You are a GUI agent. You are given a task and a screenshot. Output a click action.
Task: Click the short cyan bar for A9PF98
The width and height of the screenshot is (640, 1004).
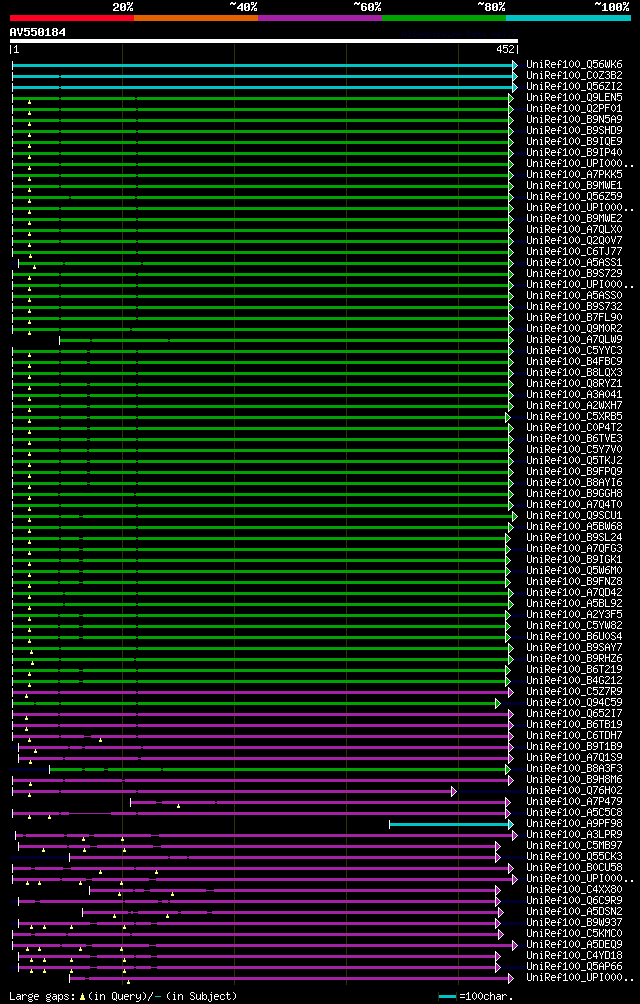[x=451, y=824]
